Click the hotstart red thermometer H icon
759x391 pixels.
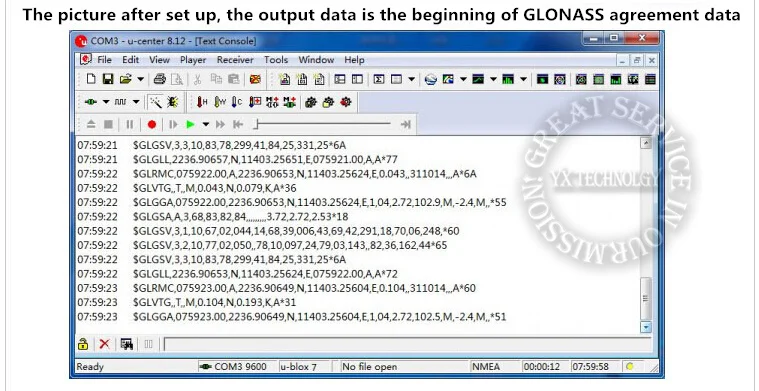coord(202,102)
